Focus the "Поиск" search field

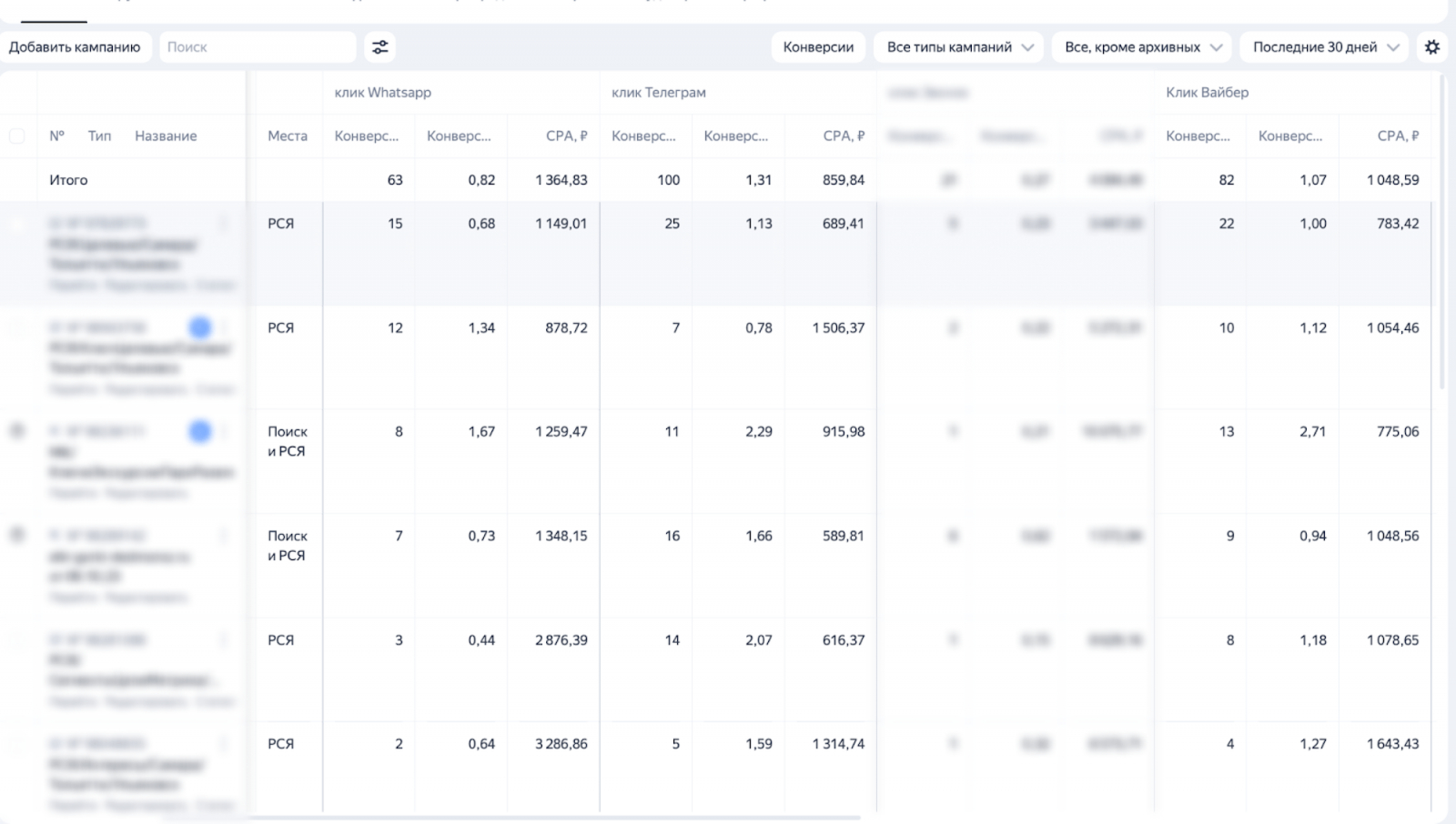[x=258, y=47]
